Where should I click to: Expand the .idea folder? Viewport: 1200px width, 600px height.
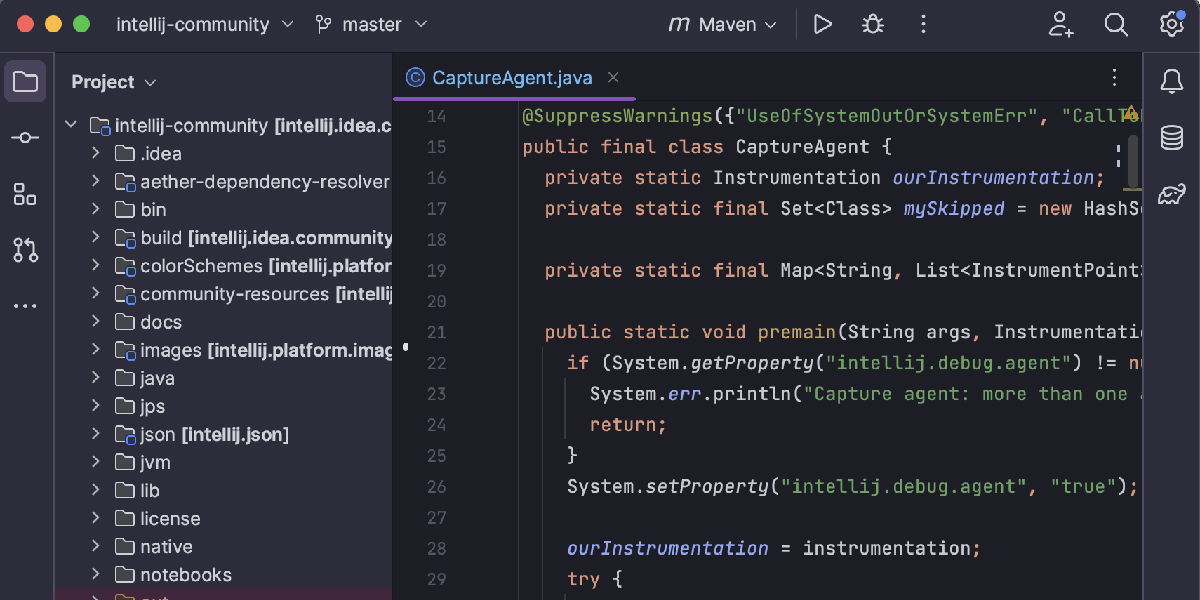tap(96, 153)
